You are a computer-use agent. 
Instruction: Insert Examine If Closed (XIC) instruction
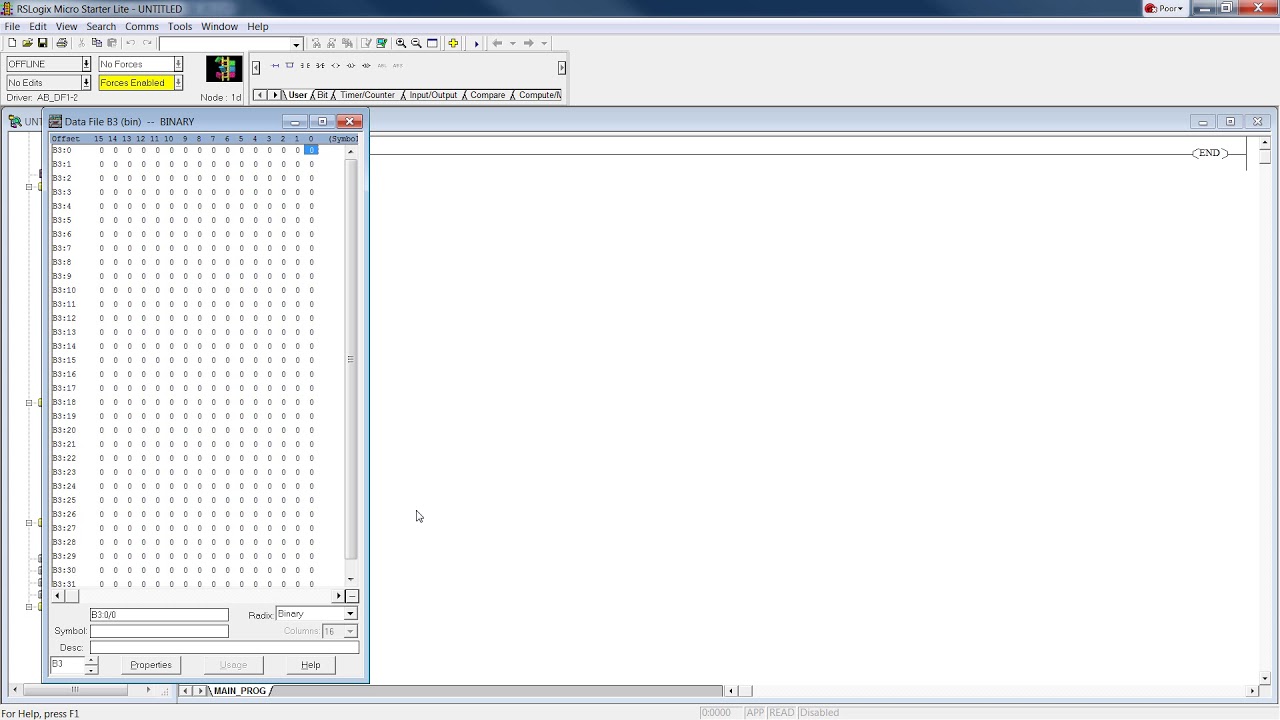click(x=305, y=66)
